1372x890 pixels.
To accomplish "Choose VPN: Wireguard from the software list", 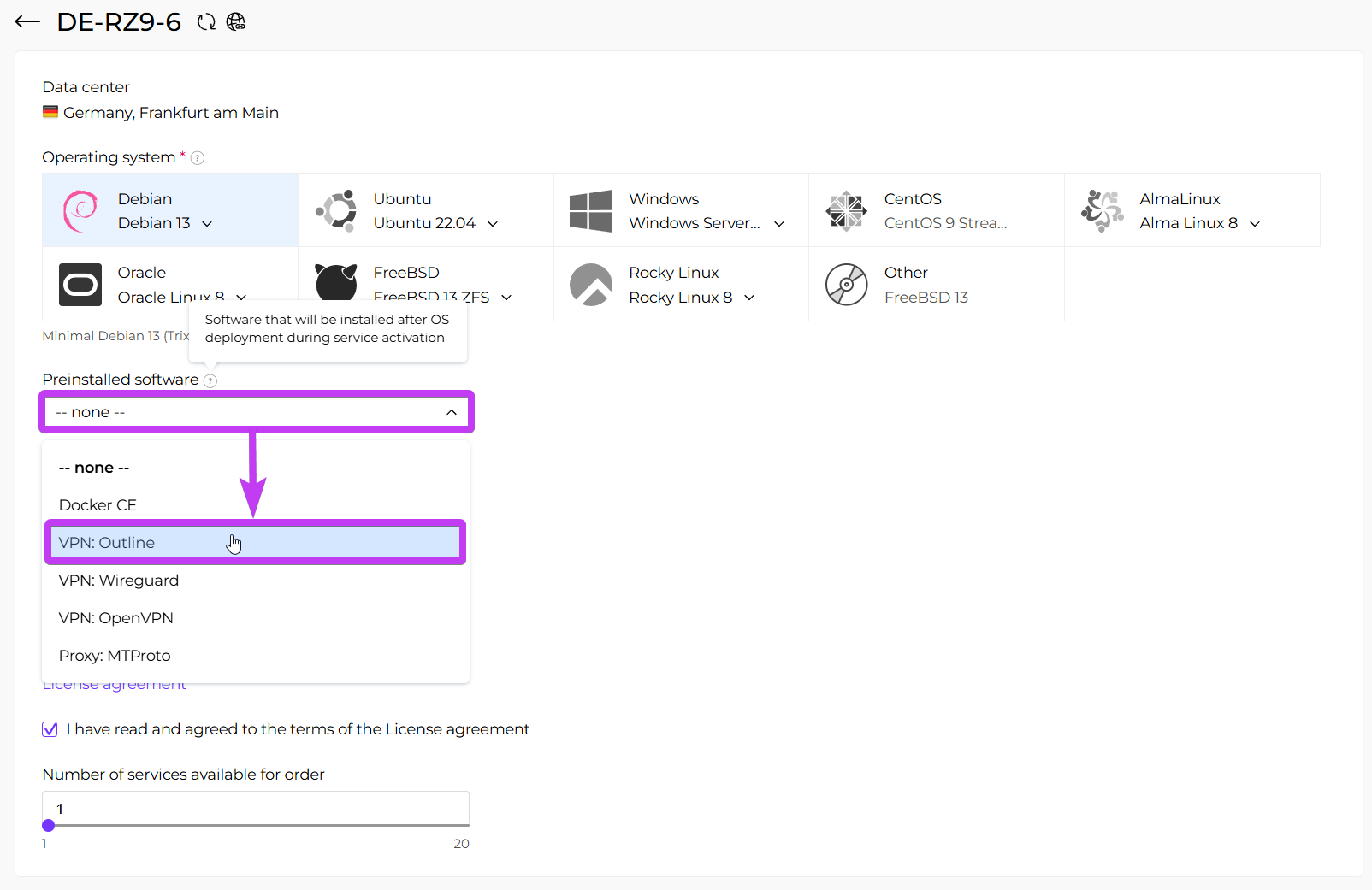I will [x=256, y=581].
